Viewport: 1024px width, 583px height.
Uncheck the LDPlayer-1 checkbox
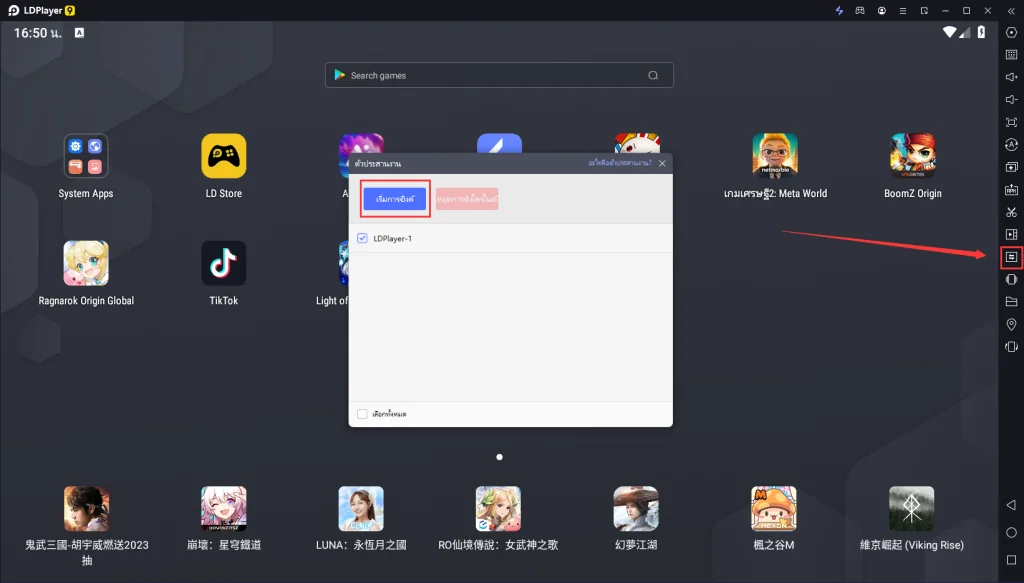tap(362, 238)
